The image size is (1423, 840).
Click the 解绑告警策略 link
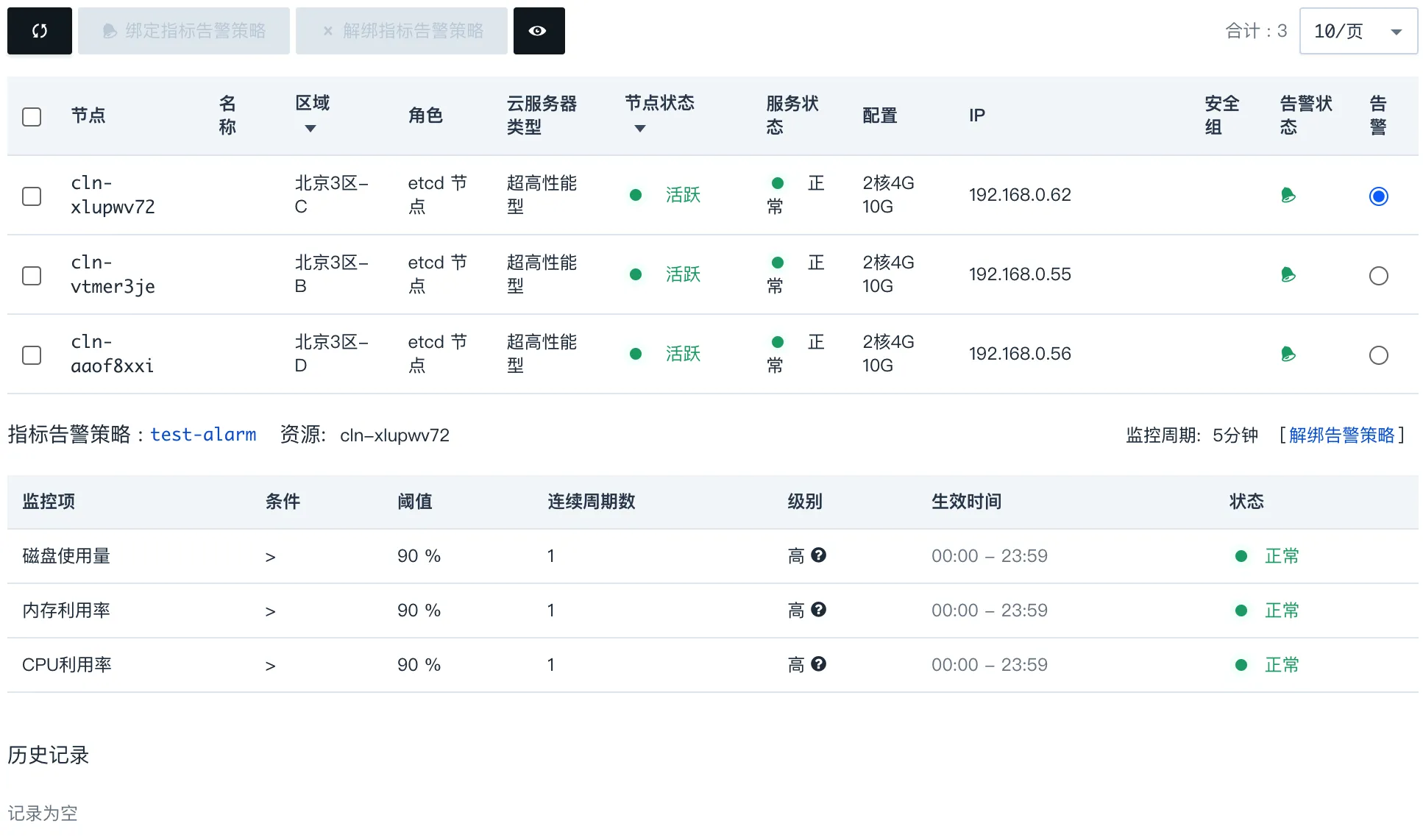[x=1341, y=435]
